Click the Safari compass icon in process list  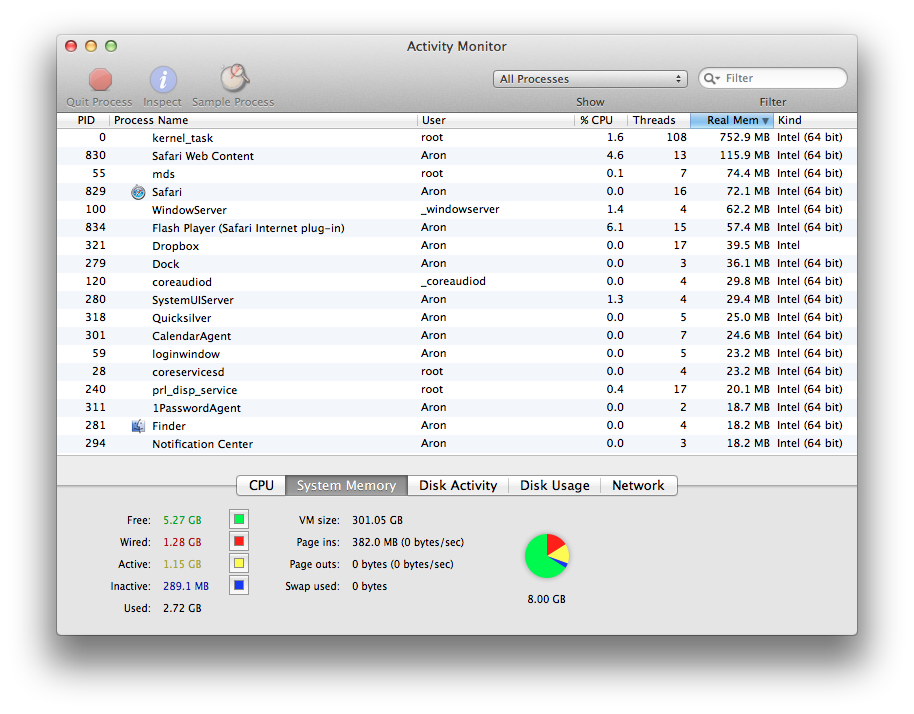[x=138, y=192]
